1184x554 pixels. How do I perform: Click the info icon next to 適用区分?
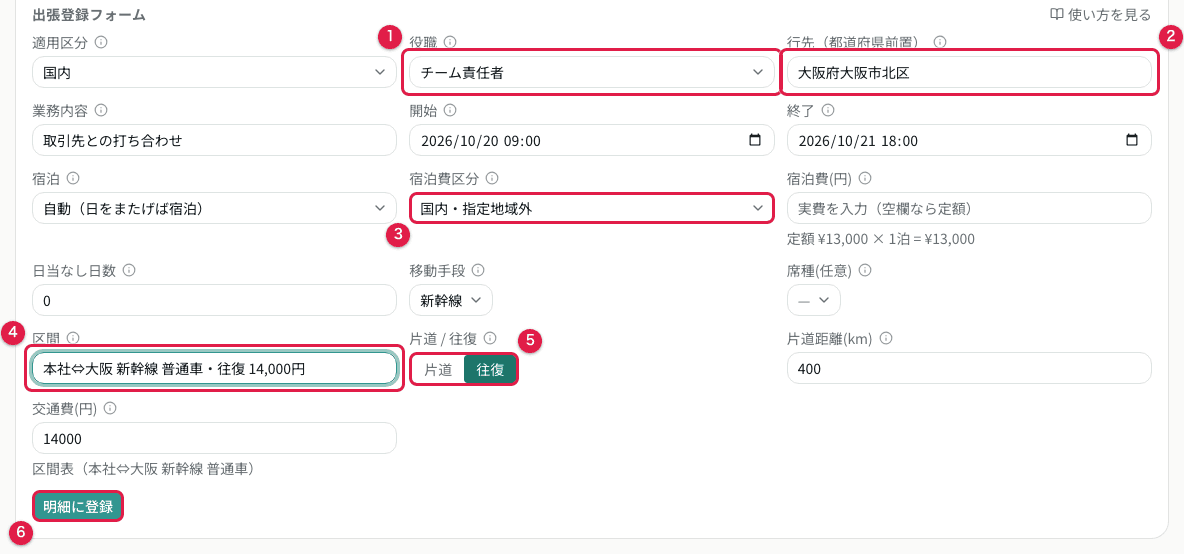point(101,42)
